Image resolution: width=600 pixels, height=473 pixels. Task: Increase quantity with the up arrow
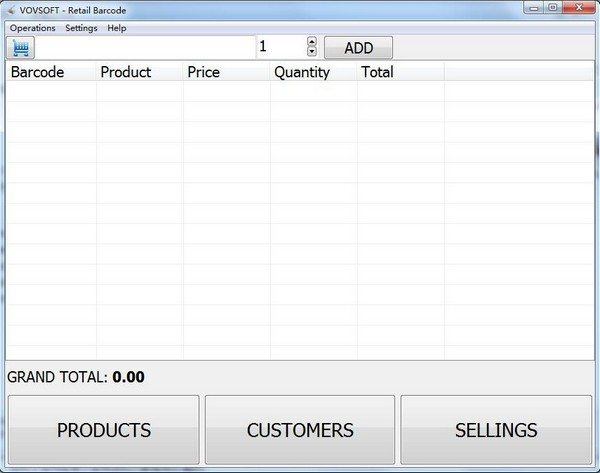click(311, 42)
